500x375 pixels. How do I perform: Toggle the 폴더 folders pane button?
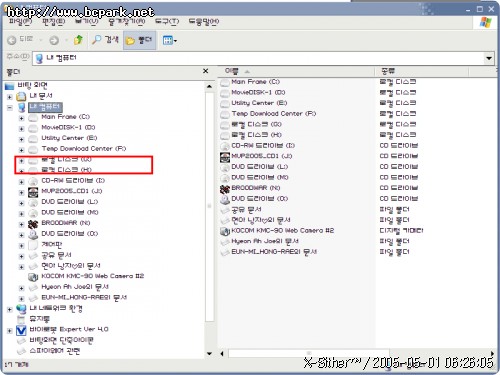(x=139, y=40)
